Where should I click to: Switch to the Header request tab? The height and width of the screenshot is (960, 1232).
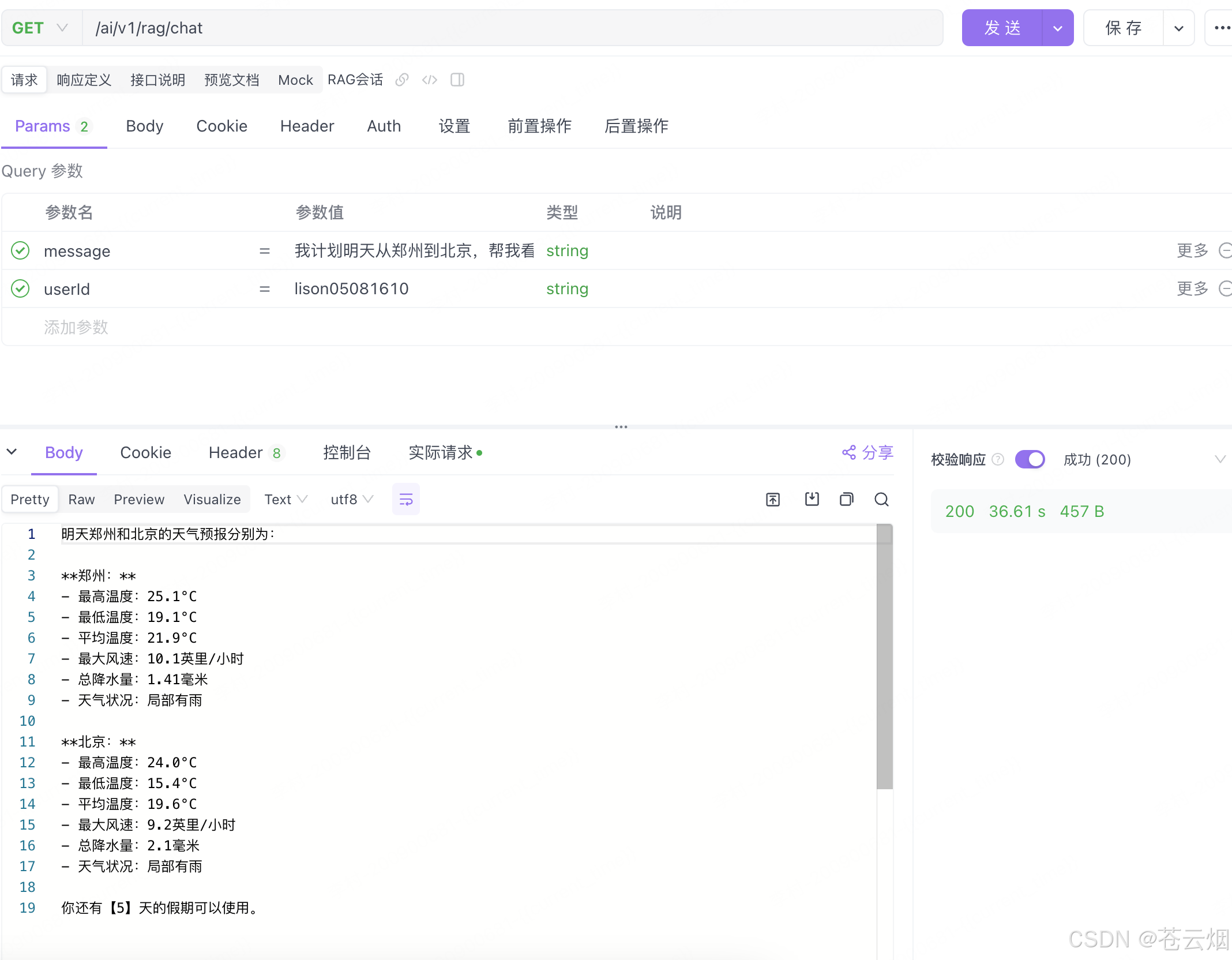coord(307,126)
